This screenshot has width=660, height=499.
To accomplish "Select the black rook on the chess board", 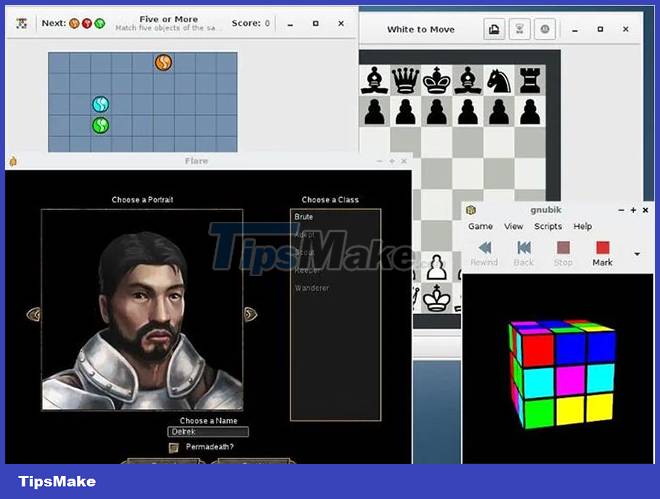I will (x=530, y=80).
